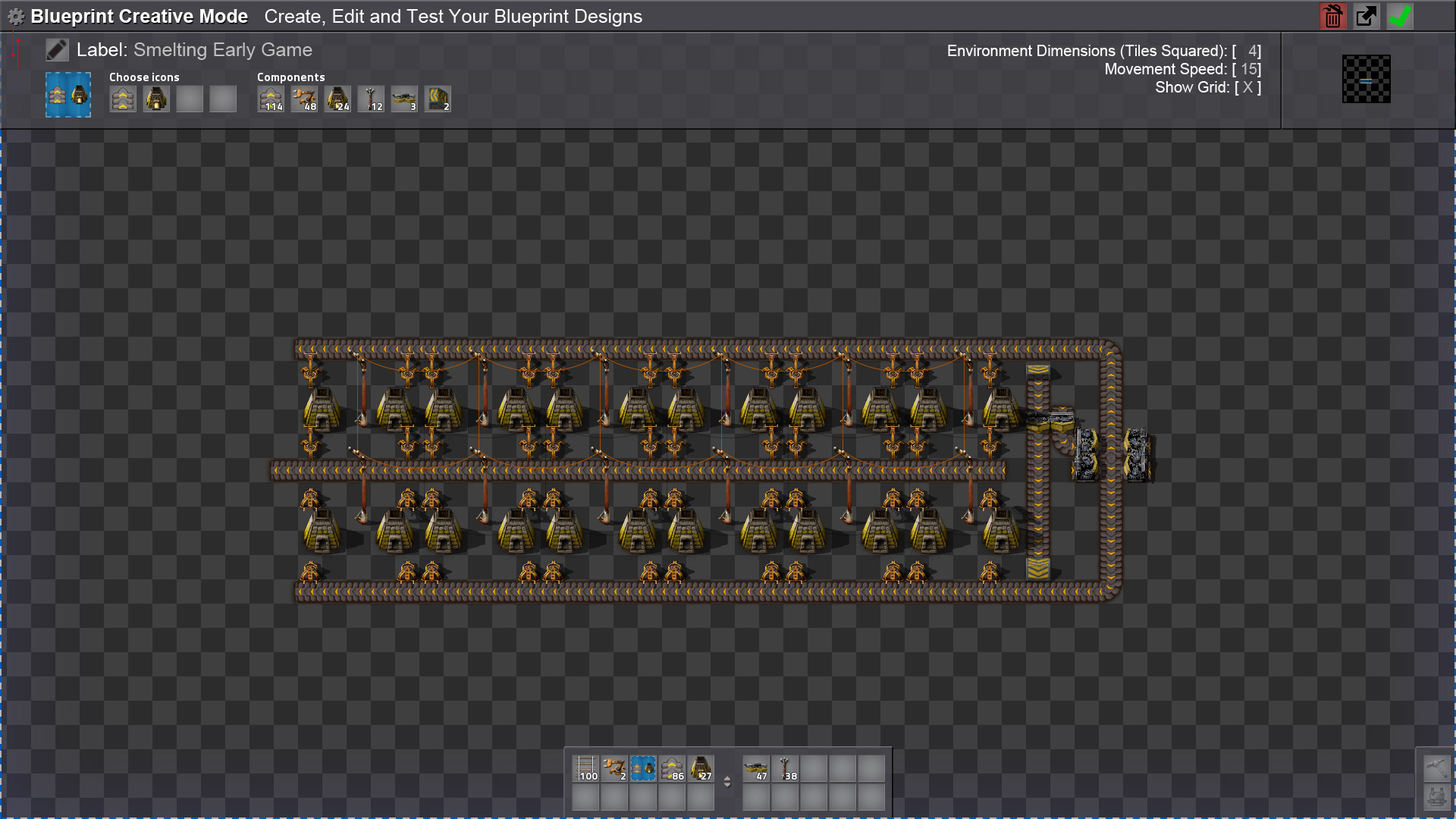Edit the Movement Speed value field
1456x819 pixels.
(x=1250, y=69)
